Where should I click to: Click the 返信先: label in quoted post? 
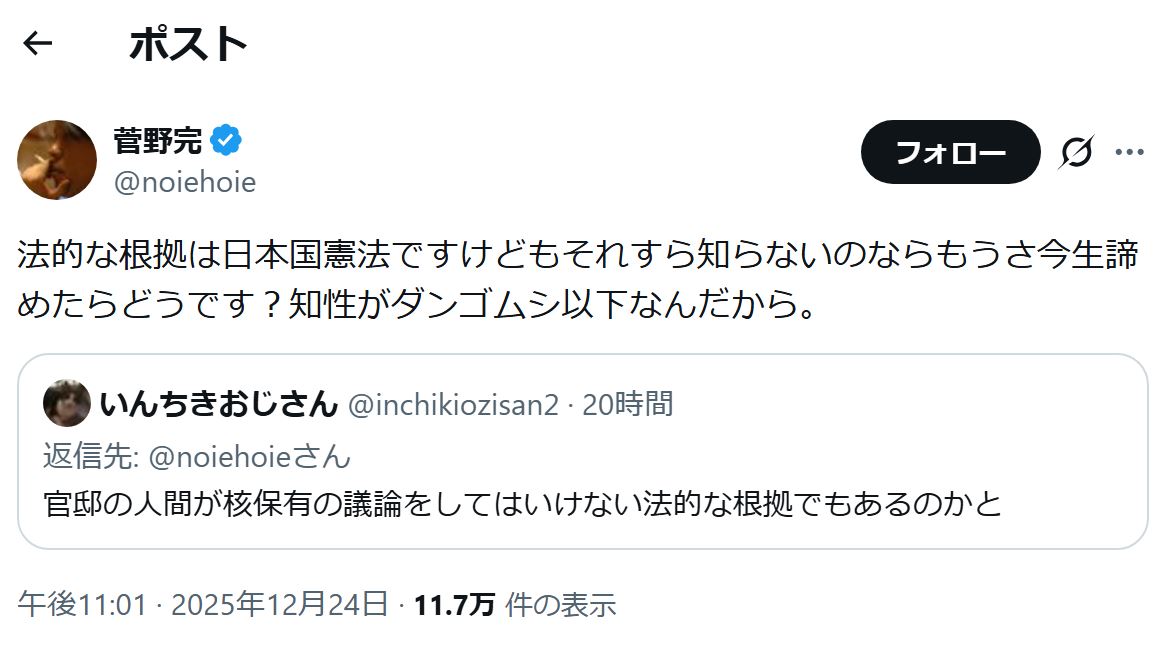91,456
